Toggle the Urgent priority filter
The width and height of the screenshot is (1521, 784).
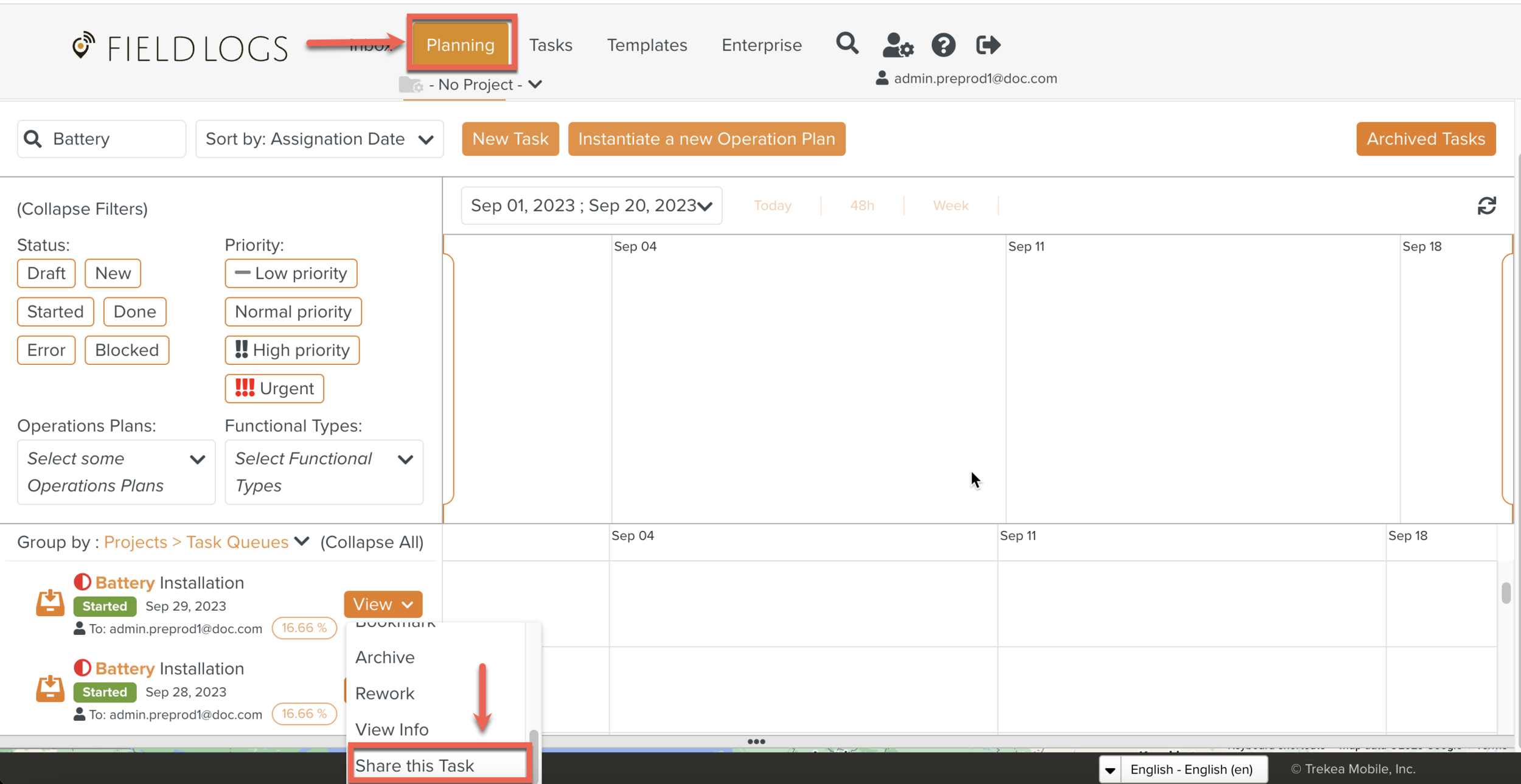pos(274,389)
